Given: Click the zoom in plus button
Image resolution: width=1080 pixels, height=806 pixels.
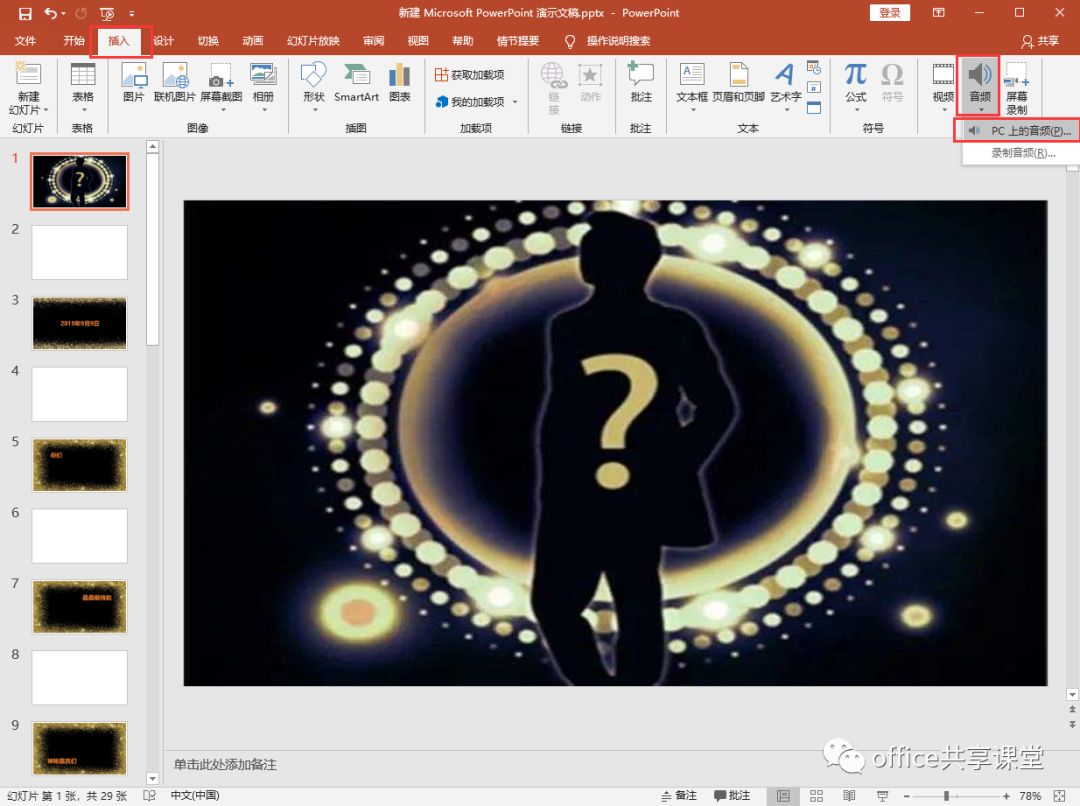Looking at the screenshot, I should [1006, 796].
